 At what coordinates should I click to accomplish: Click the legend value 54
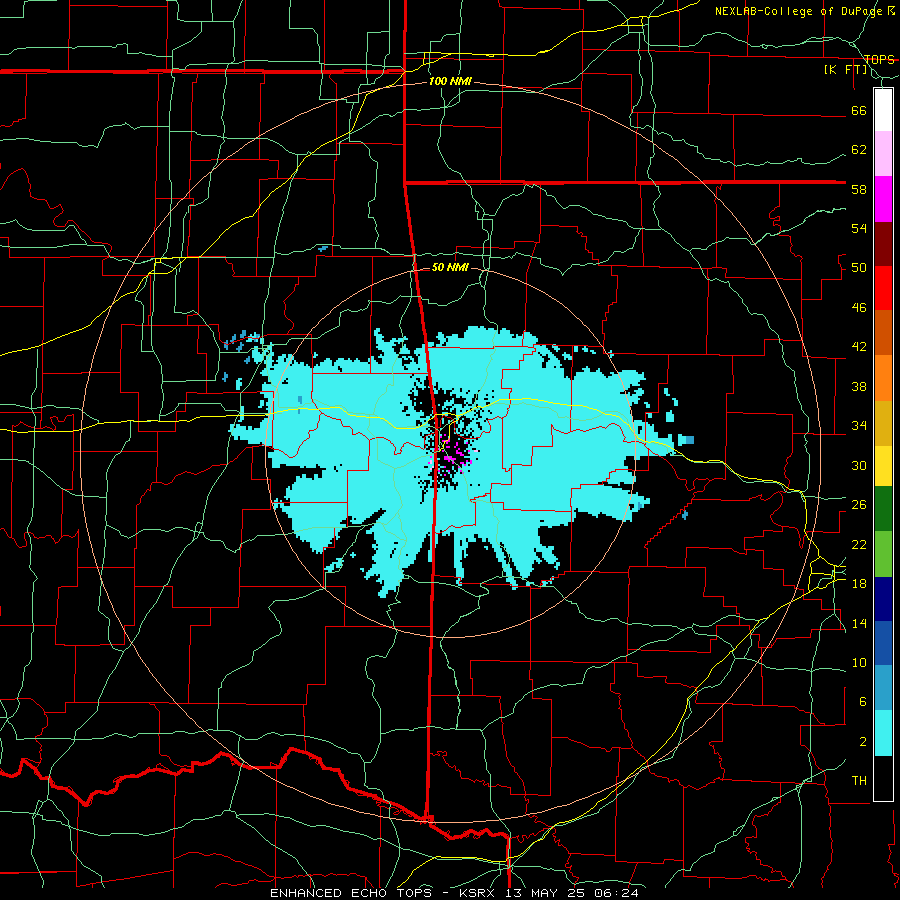pyautogui.click(x=859, y=228)
